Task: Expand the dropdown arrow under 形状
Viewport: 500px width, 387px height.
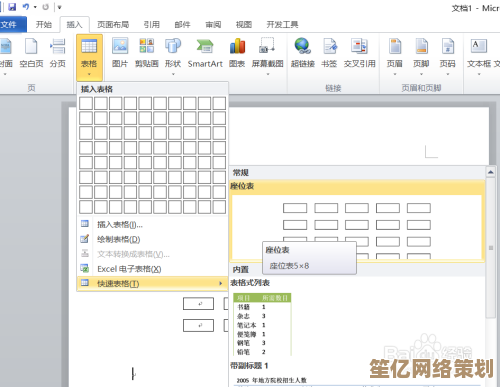Action: (173, 74)
